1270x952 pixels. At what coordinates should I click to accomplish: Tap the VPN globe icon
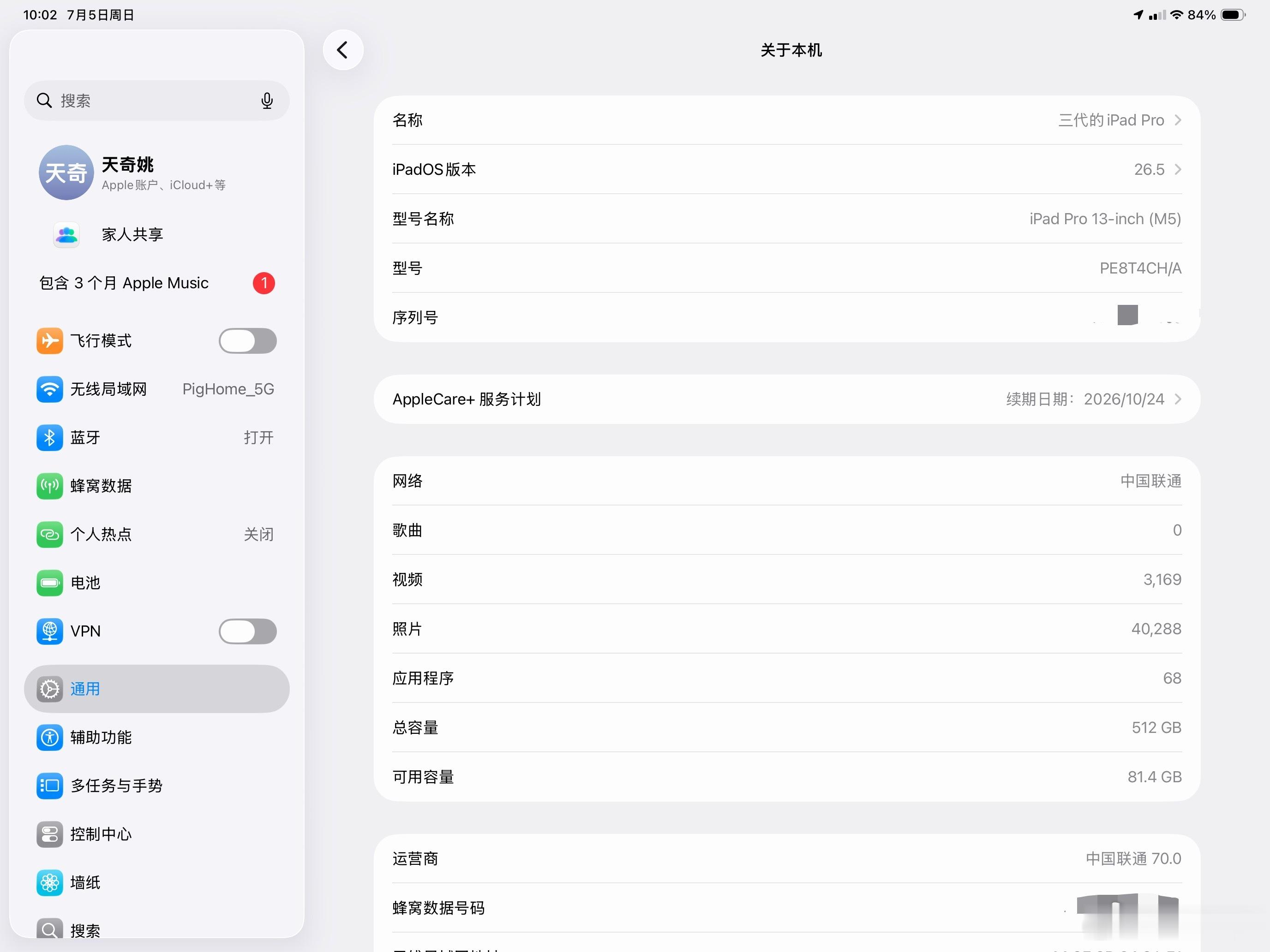50,631
